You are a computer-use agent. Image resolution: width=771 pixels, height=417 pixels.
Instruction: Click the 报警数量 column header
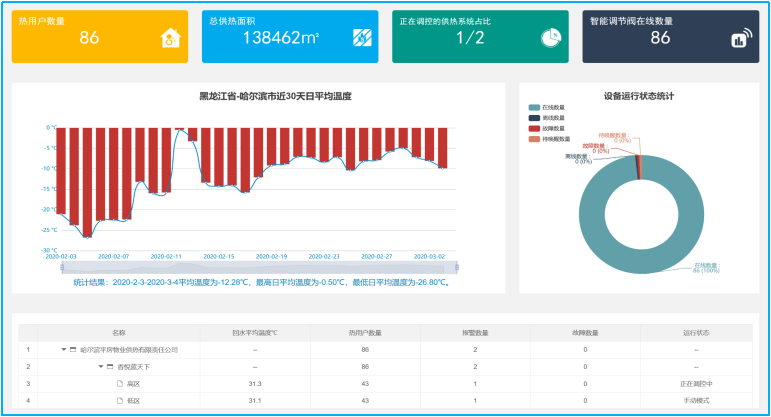coord(474,333)
